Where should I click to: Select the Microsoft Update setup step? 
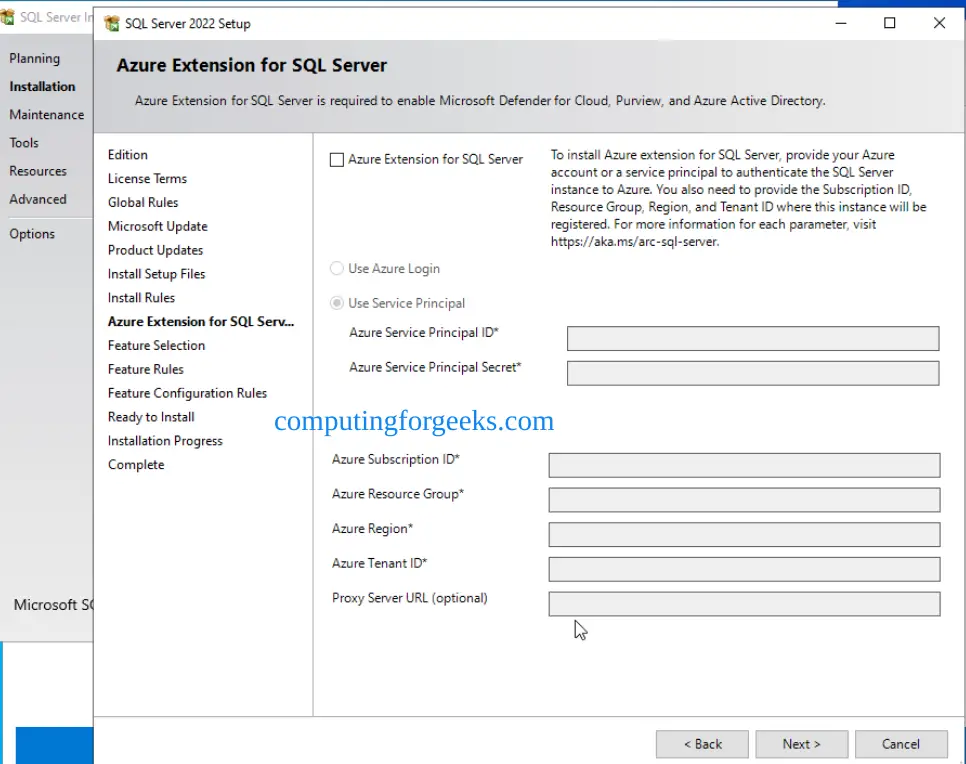pos(158,227)
